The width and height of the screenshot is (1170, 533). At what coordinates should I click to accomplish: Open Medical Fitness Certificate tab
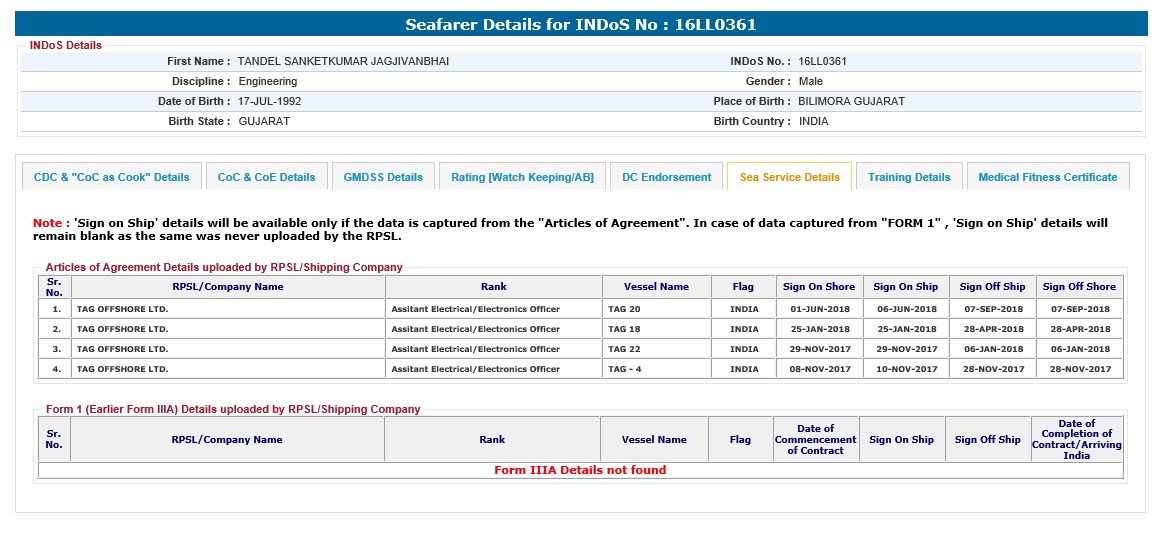pos(1047,177)
